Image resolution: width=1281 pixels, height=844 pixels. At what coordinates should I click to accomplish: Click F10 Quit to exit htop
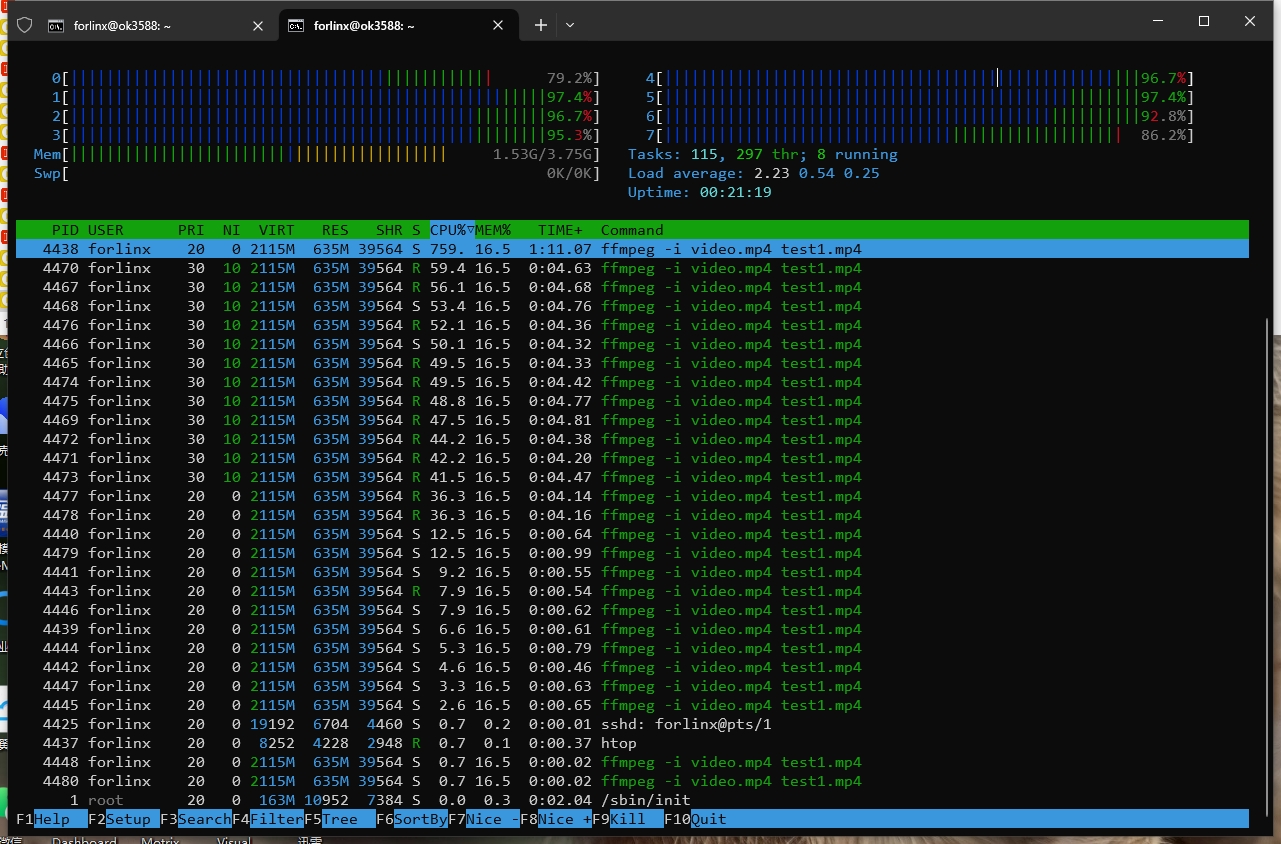click(708, 819)
